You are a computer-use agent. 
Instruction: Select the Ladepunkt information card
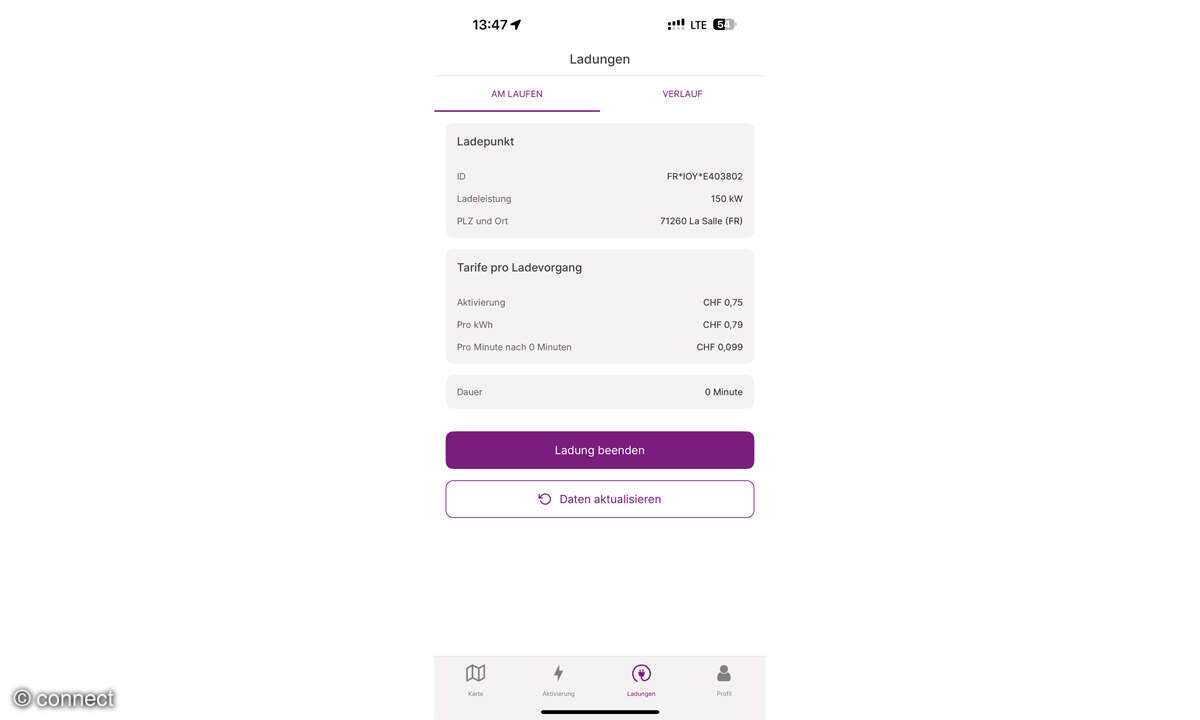[599, 180]
